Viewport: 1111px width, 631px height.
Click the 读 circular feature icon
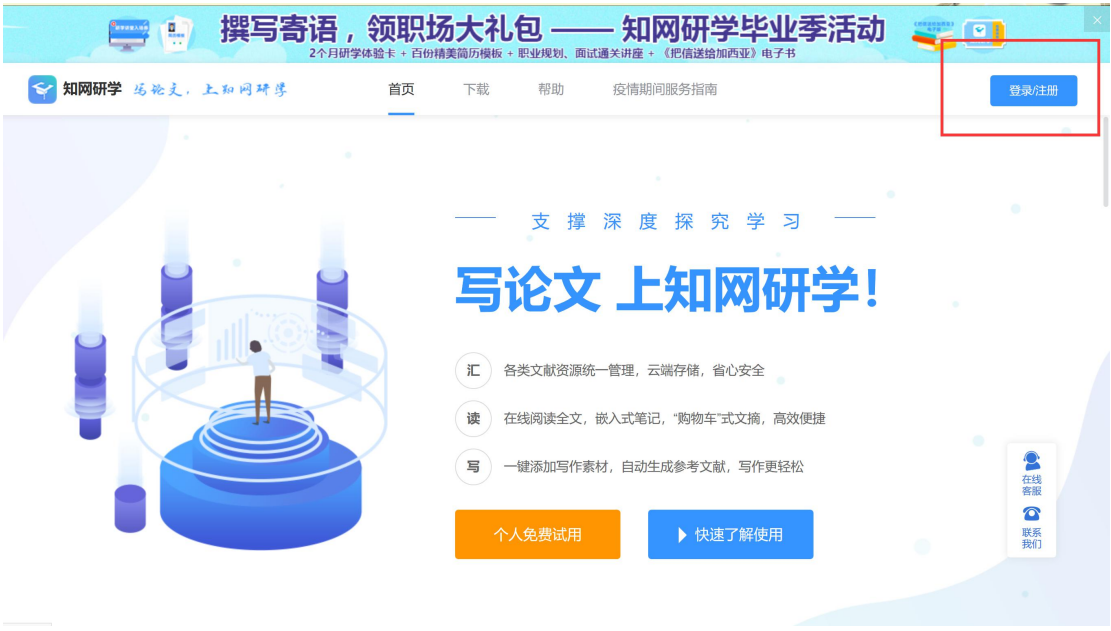point(473,419)
